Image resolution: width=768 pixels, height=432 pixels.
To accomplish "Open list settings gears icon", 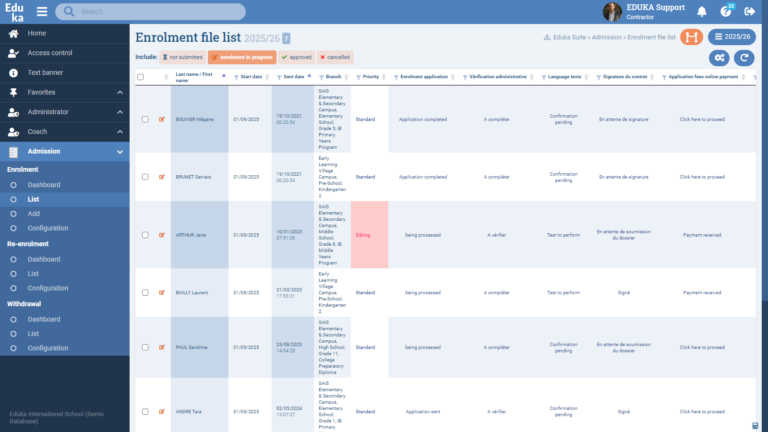I will point(718,58).
